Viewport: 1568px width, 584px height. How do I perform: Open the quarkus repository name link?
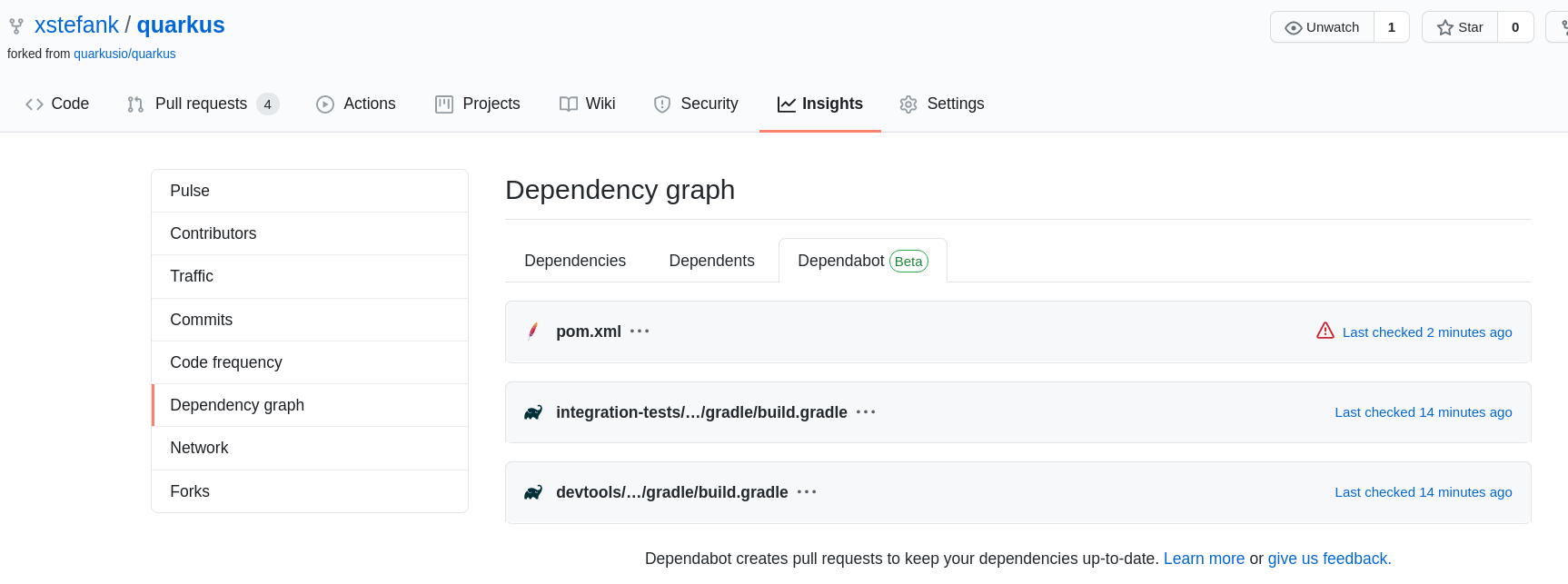tap(181, 25)
